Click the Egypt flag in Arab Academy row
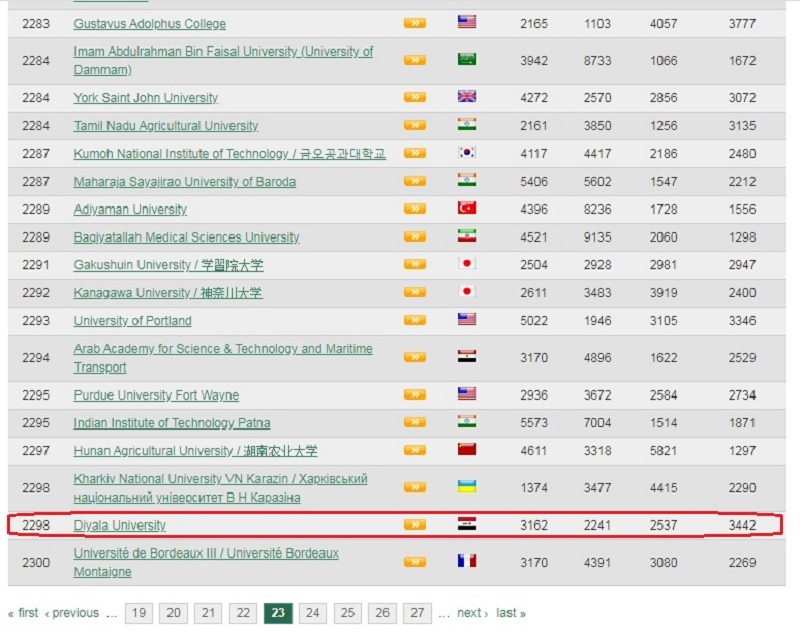This screenshot has width=800, height=636. click(467, 356)
